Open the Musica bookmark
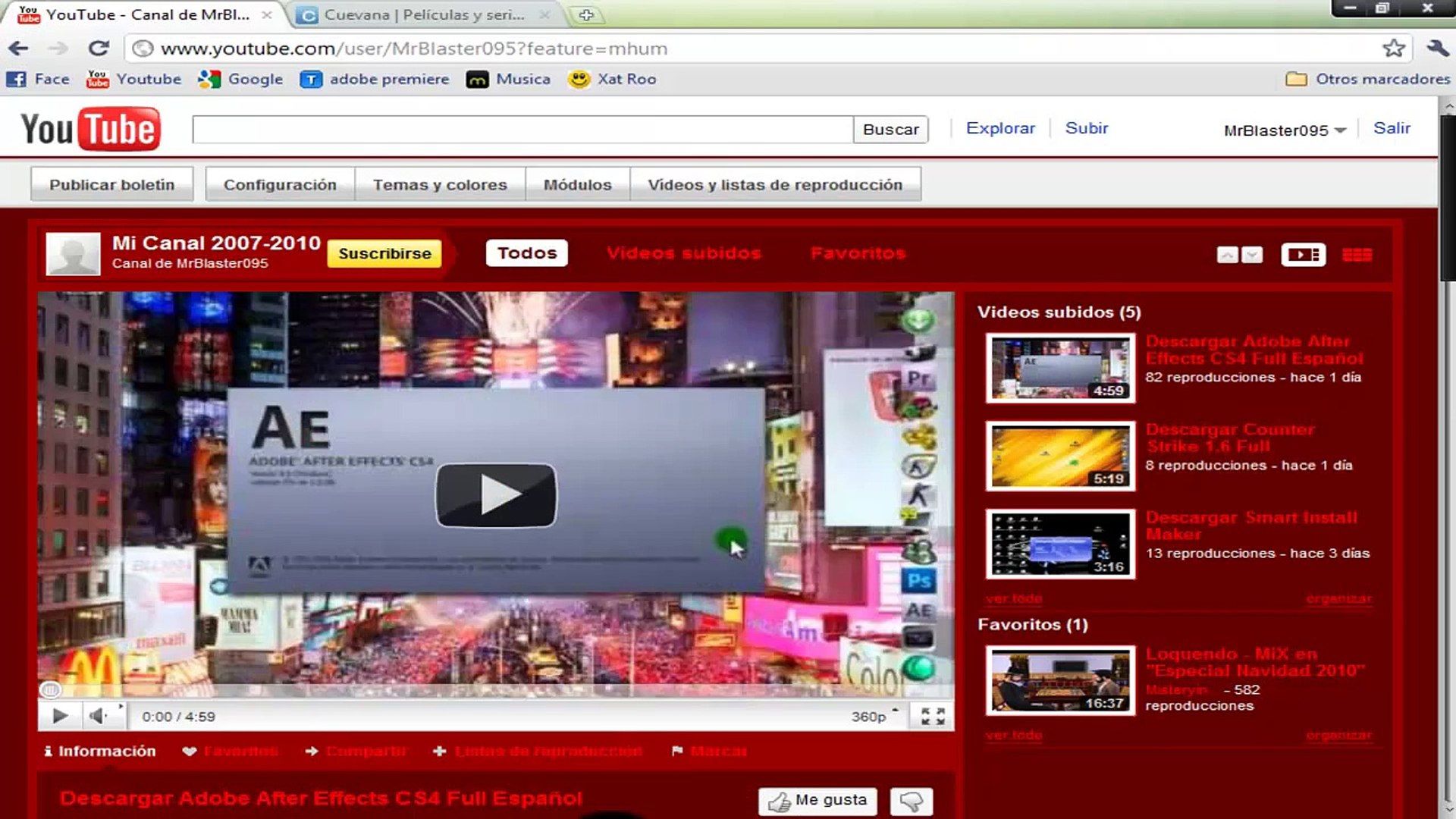Image resolution: width=1456 pixels, height=819 pixels. point(508,79)
